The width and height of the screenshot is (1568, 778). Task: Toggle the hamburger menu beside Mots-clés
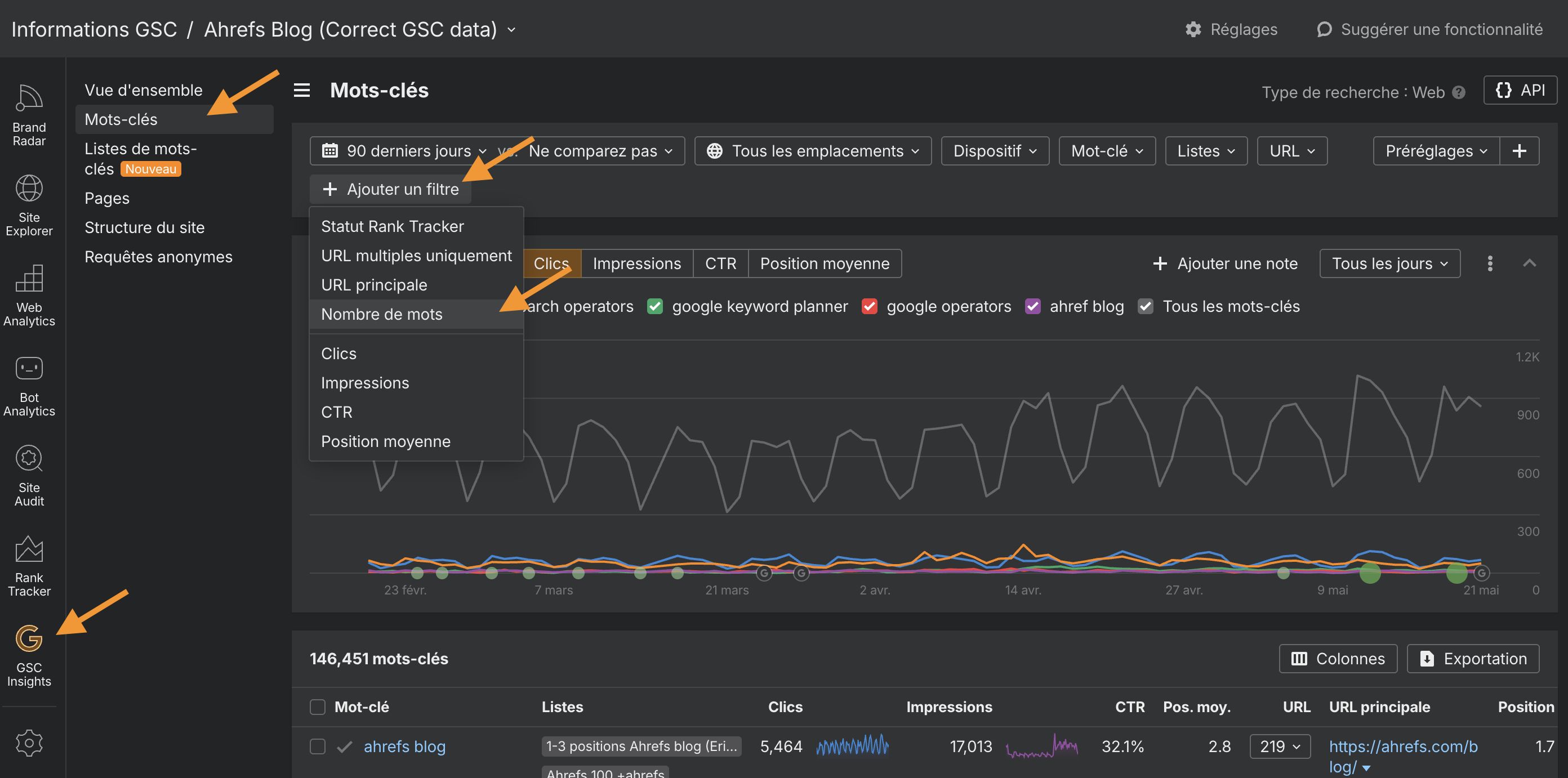(x=302, y=90)
